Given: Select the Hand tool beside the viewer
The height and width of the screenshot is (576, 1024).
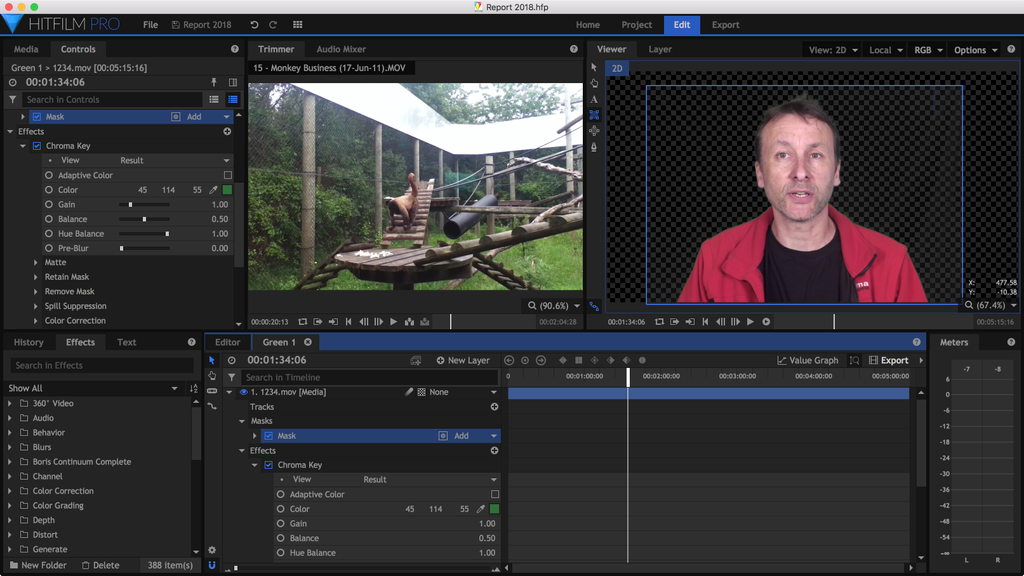Looking at the screenshot, I should pos(594,83).
